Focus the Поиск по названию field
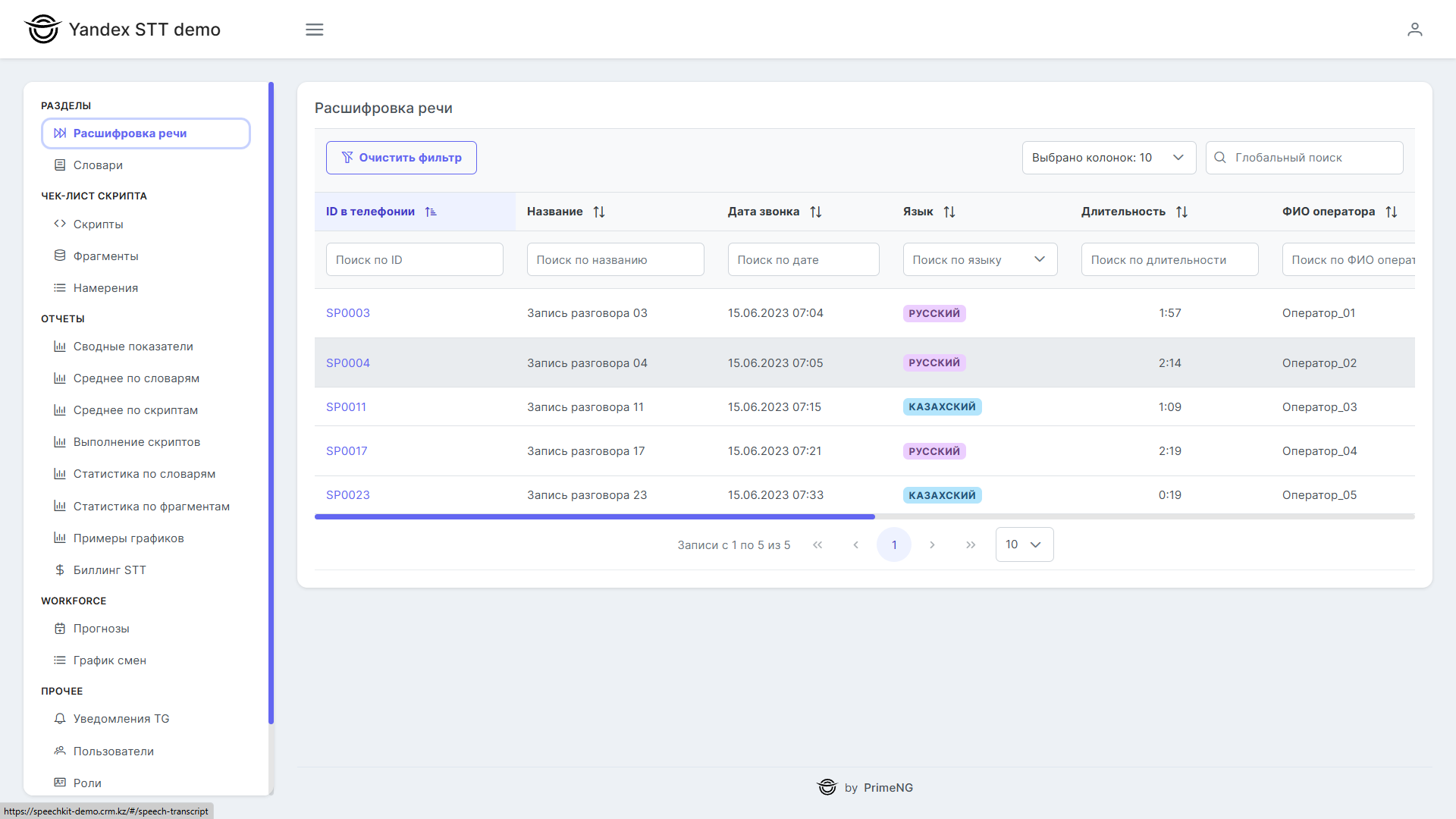The image size is (1456, 819). pos(616,259)
